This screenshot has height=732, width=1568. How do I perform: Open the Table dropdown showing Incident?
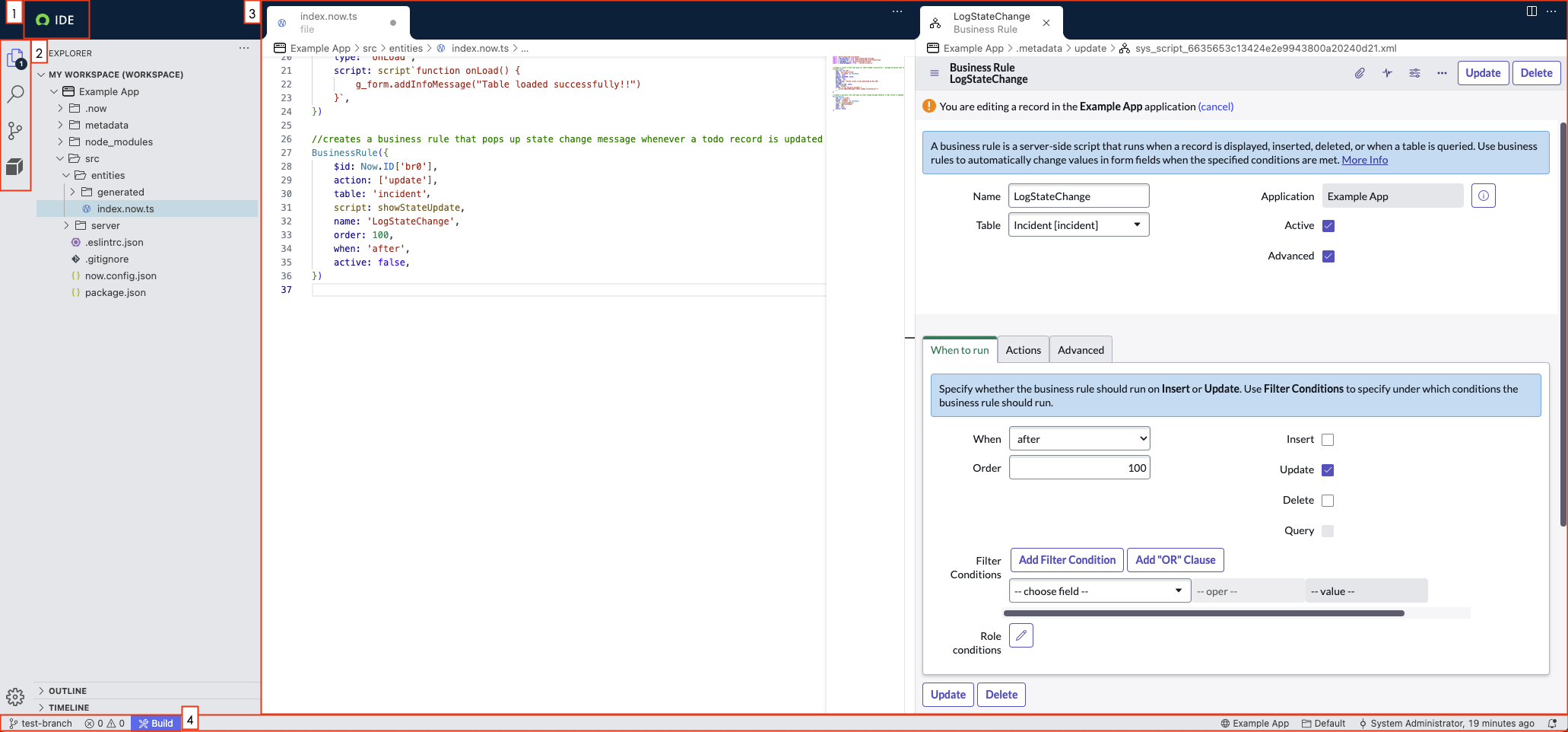pyautogui.click(x=1078, y=224)
